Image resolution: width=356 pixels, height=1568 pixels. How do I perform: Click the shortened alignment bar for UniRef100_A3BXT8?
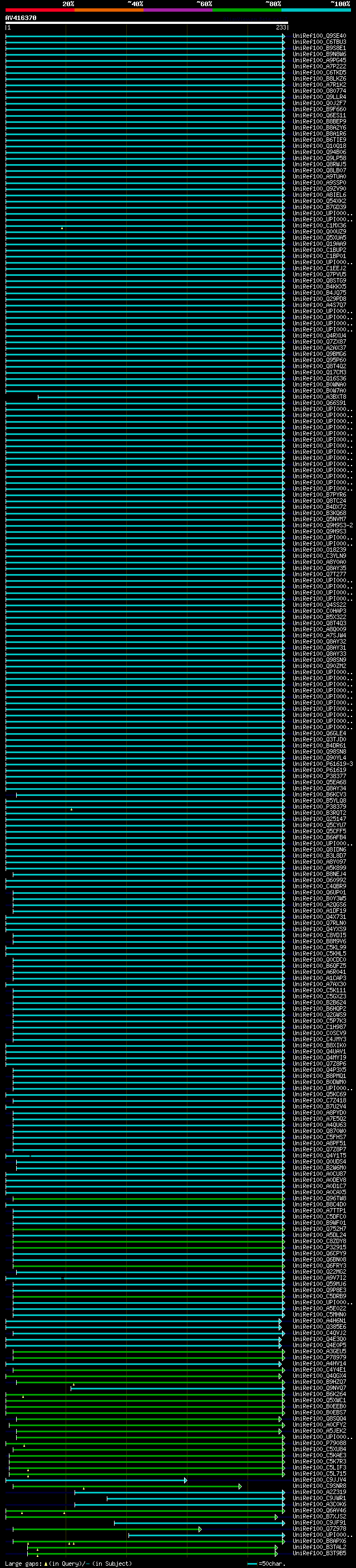coord(161,397)
